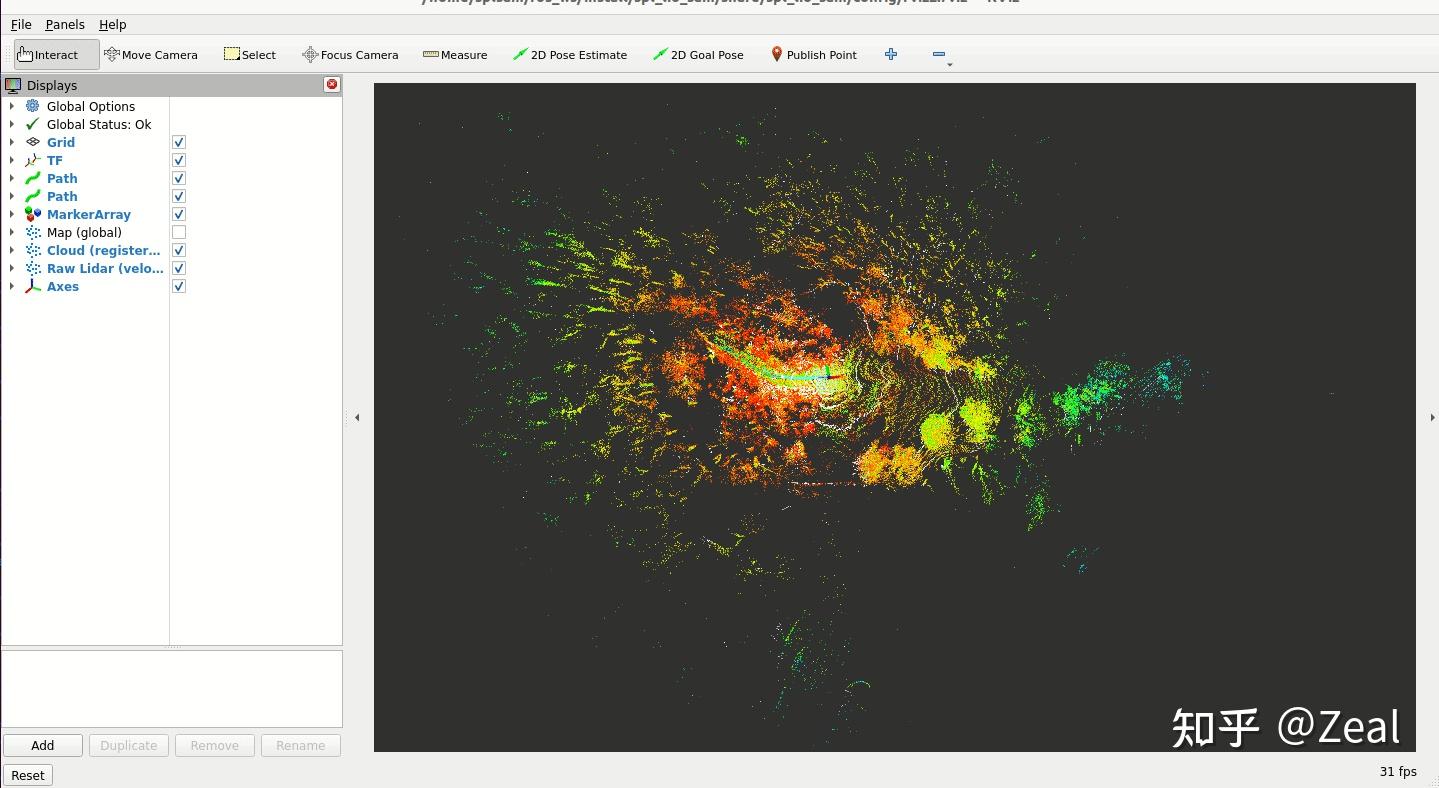Select the 2D Goal Pose tool
The image size is (1439, 788).
[x=698, y=55]
